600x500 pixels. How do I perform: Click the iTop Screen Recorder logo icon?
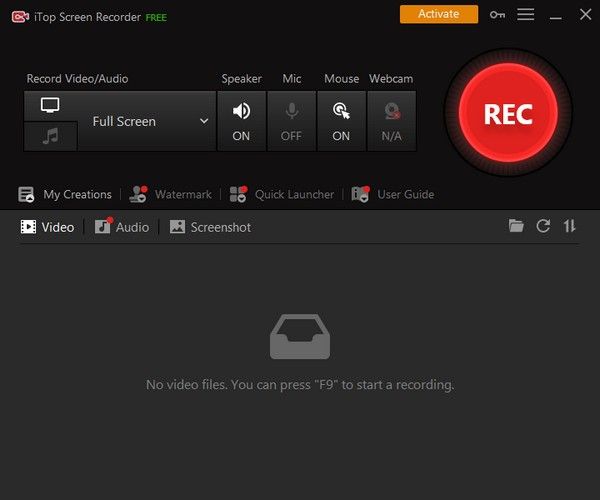pyautogui.click(x=20, y=17)
